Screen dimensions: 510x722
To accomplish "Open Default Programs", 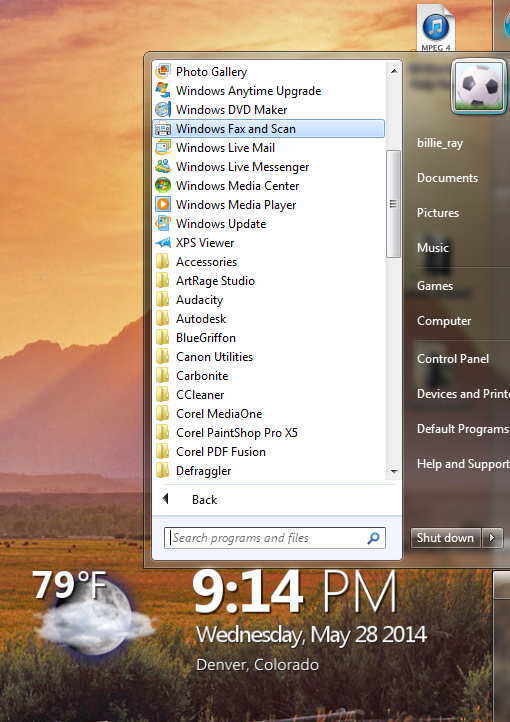I will click(x=463, y=429).
